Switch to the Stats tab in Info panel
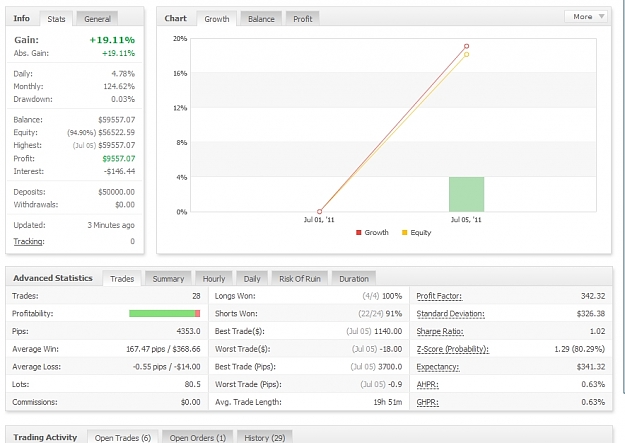Image resolution: width=625 pixels, height=443 pixels. 56,19
